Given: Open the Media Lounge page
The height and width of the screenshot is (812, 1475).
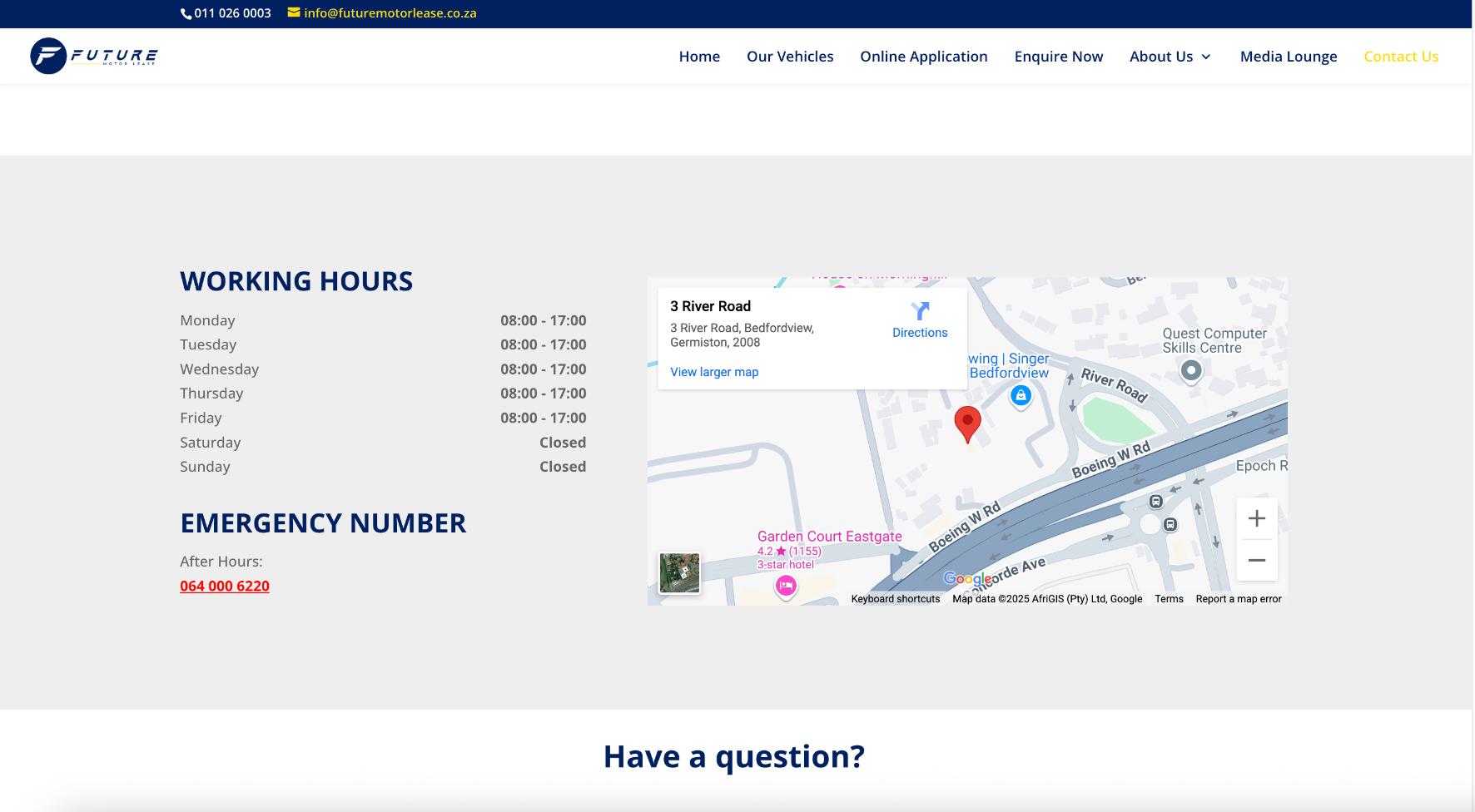Looking at the screenshot, I should 1288,57.
